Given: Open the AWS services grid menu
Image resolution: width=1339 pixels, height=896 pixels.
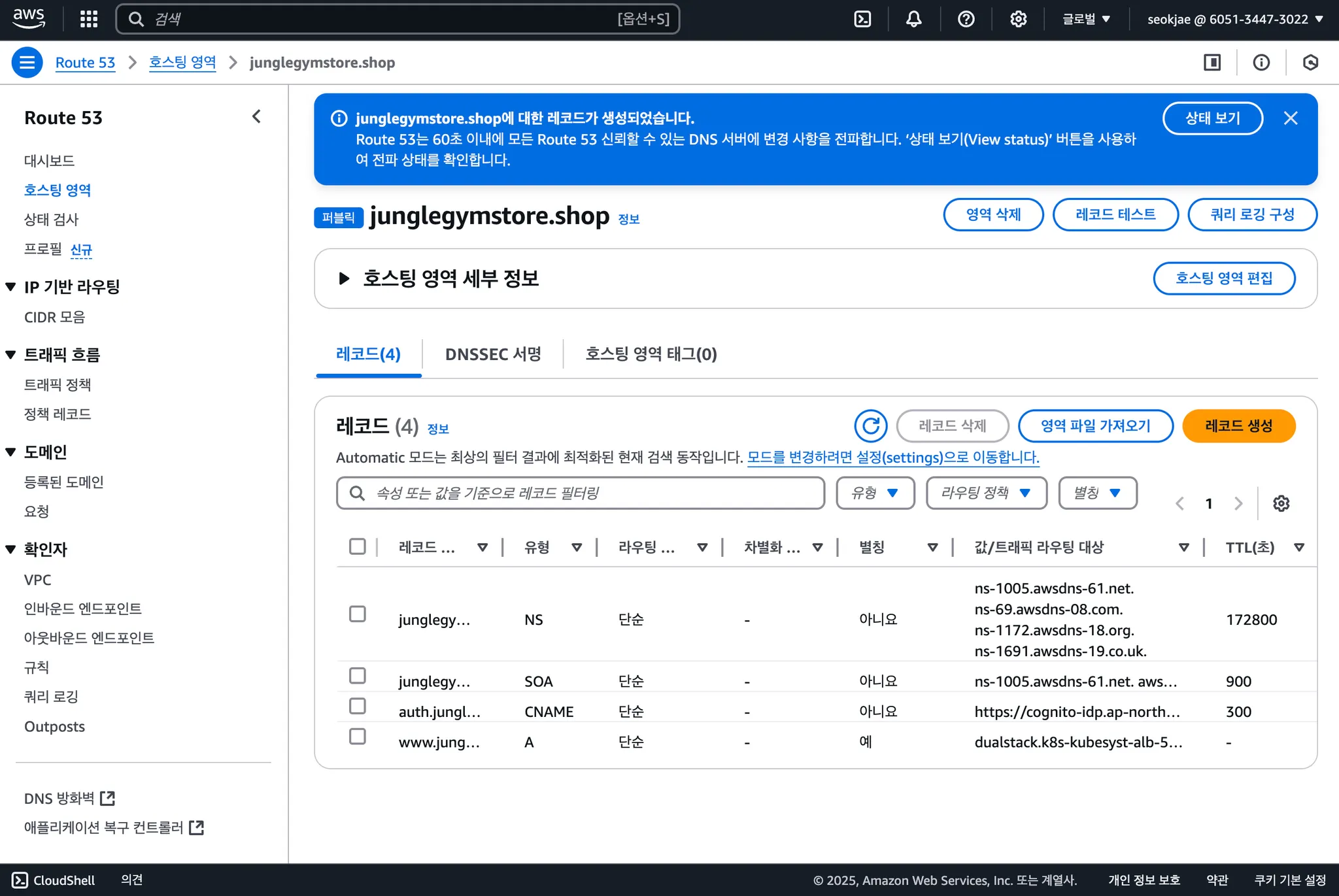Looking at the screenshot, I should point(89,19).
